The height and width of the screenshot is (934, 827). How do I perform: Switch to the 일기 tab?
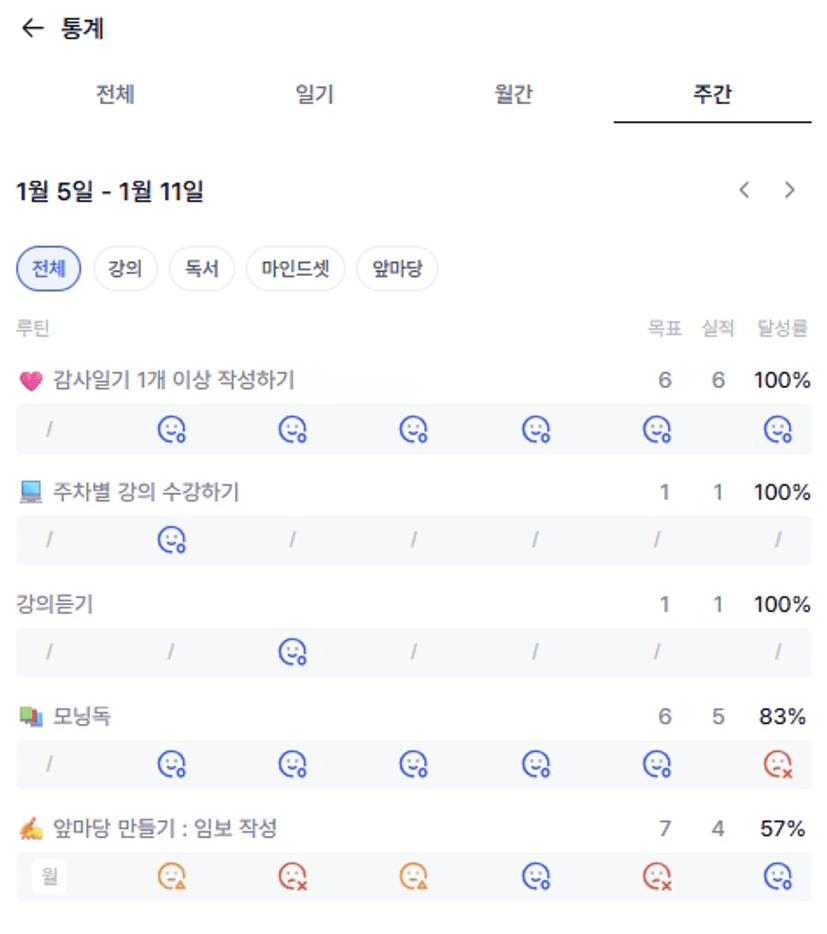coord(314,95)
